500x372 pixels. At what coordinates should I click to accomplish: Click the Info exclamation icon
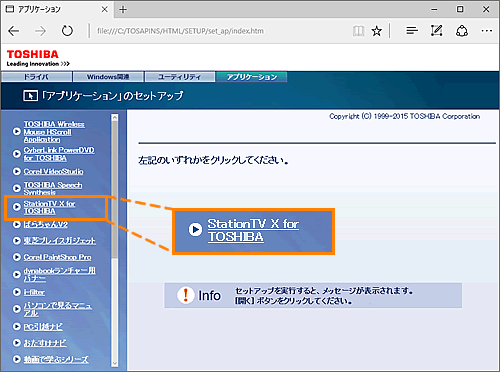[185, 295]
